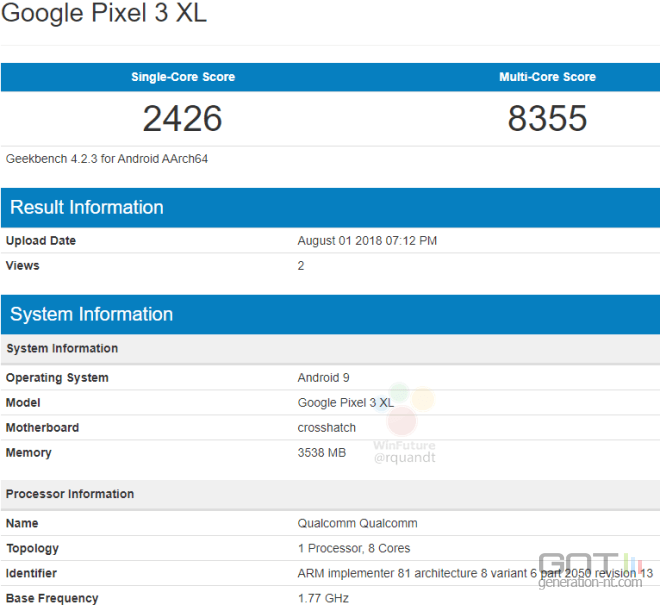Viewport: 660px width, 611px height.
Task: Select the ARM implementer 81 identifier value
Action: coord(475,573)
